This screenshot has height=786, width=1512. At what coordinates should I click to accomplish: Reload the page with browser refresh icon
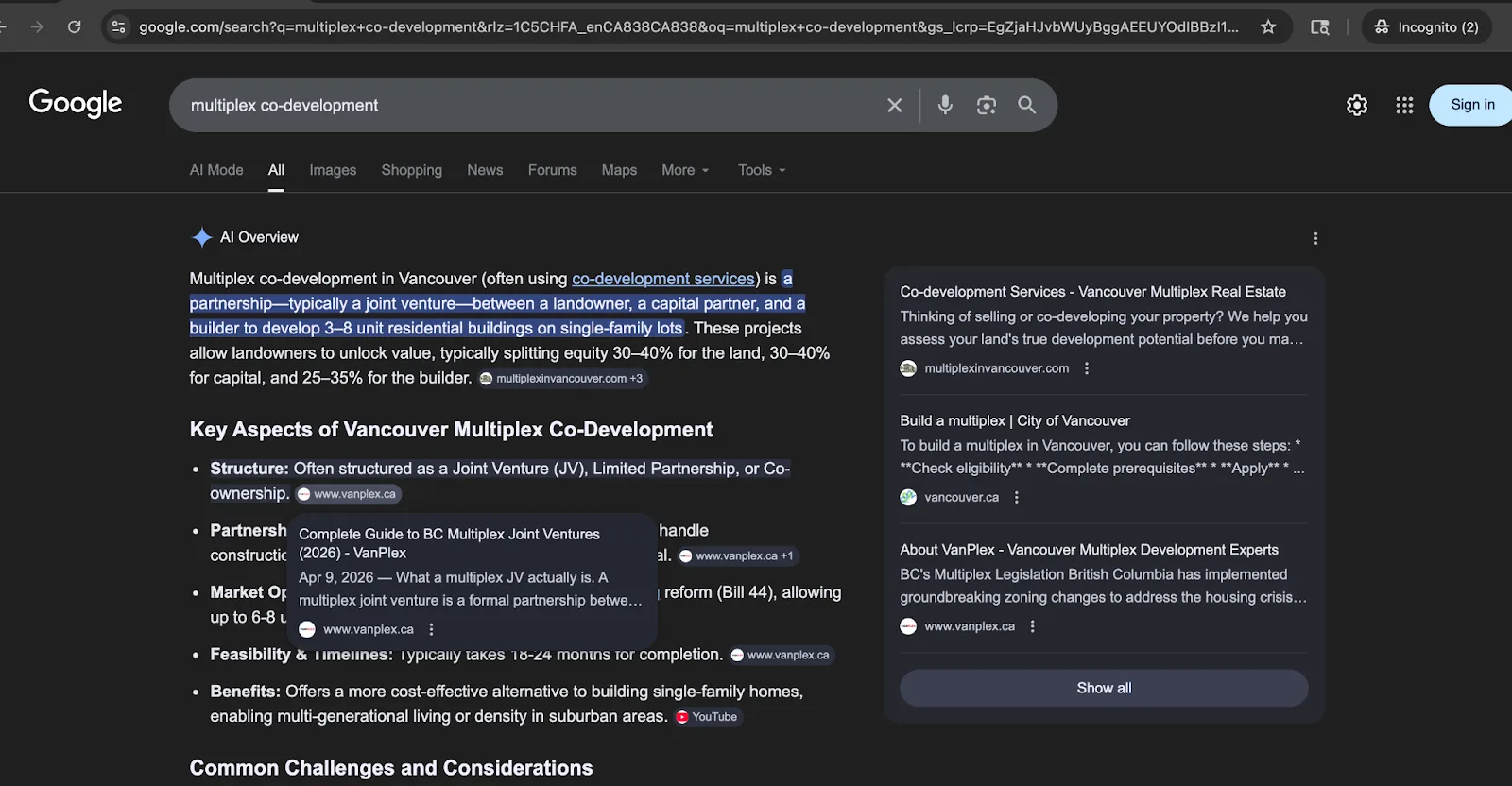74,26
